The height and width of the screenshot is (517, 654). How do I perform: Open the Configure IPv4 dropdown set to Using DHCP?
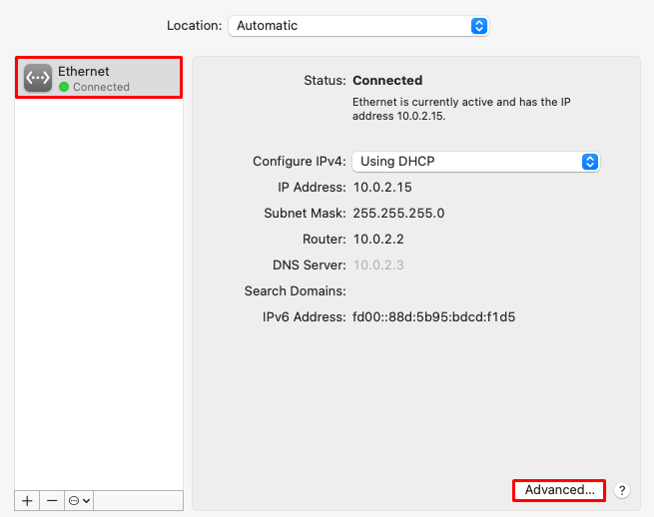pyautogui.click(x=476, y=162)
